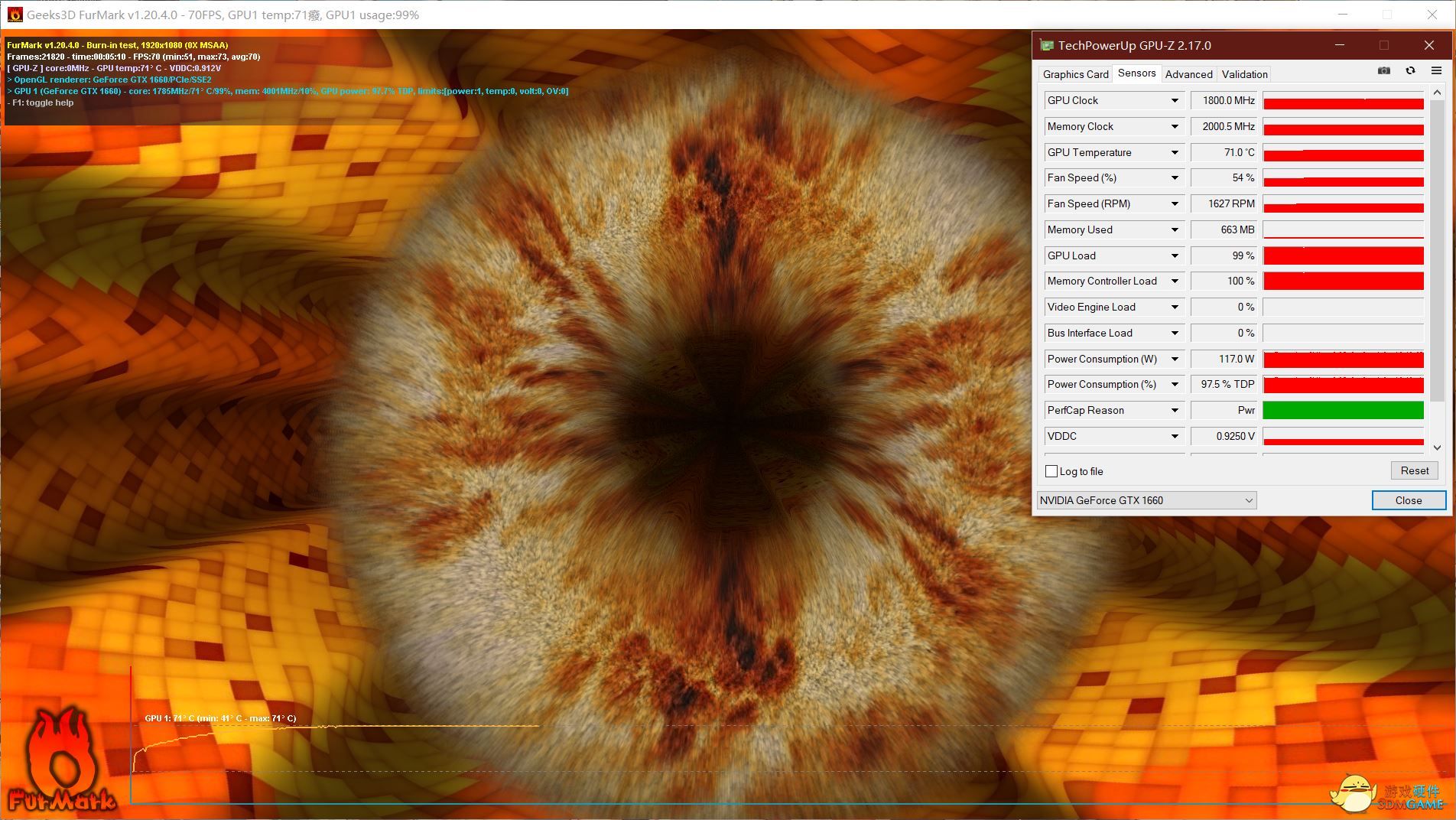The width and height of the screenshot is (1456, 820).
Task: Minimize the FurMark window
Action: [x=1344, y=15]
